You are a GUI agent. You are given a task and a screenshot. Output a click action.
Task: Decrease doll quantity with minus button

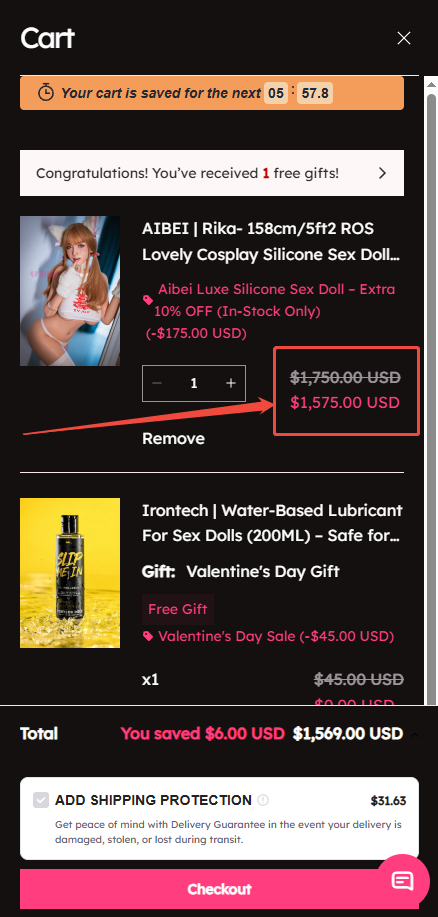tap(157, 384)
